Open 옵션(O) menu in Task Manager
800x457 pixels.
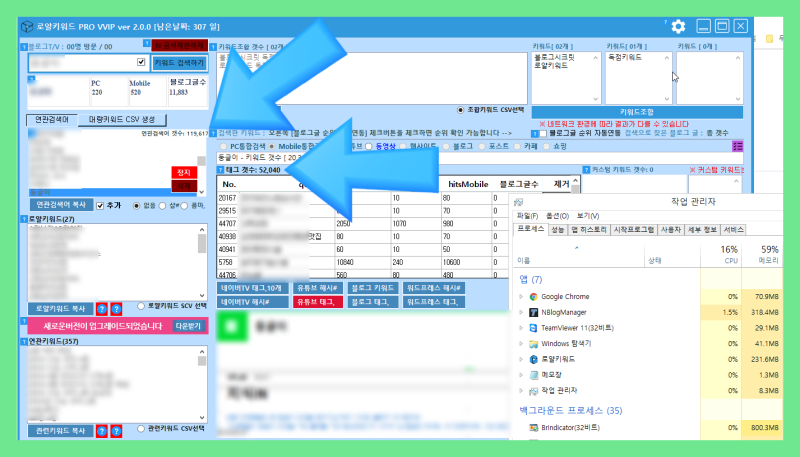point(557,216)
